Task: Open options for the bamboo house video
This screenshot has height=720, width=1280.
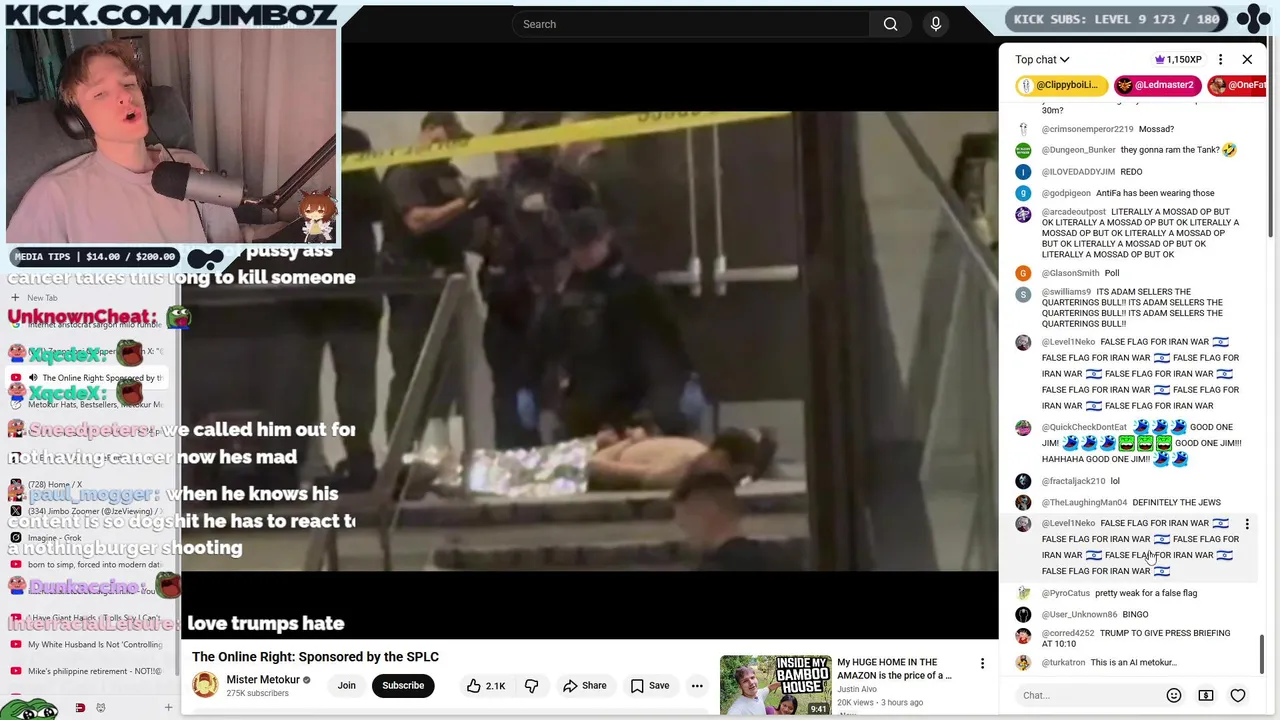Action: [x=982, y=663]
